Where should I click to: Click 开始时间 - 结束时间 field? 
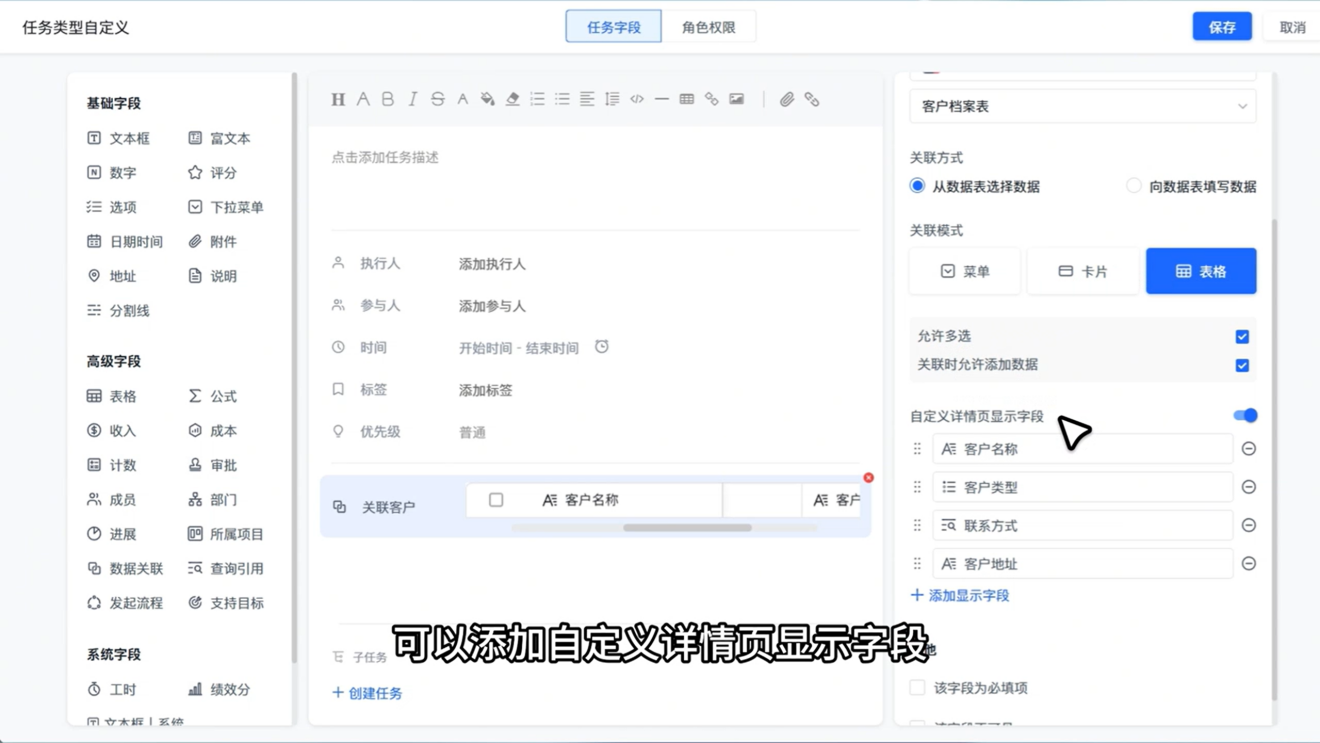[518, 348]
